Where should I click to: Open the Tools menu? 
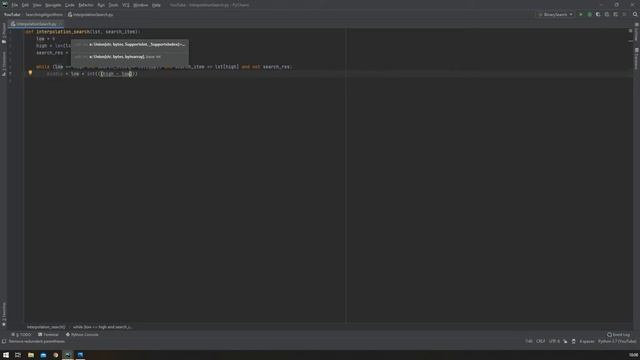coord(113,5)
